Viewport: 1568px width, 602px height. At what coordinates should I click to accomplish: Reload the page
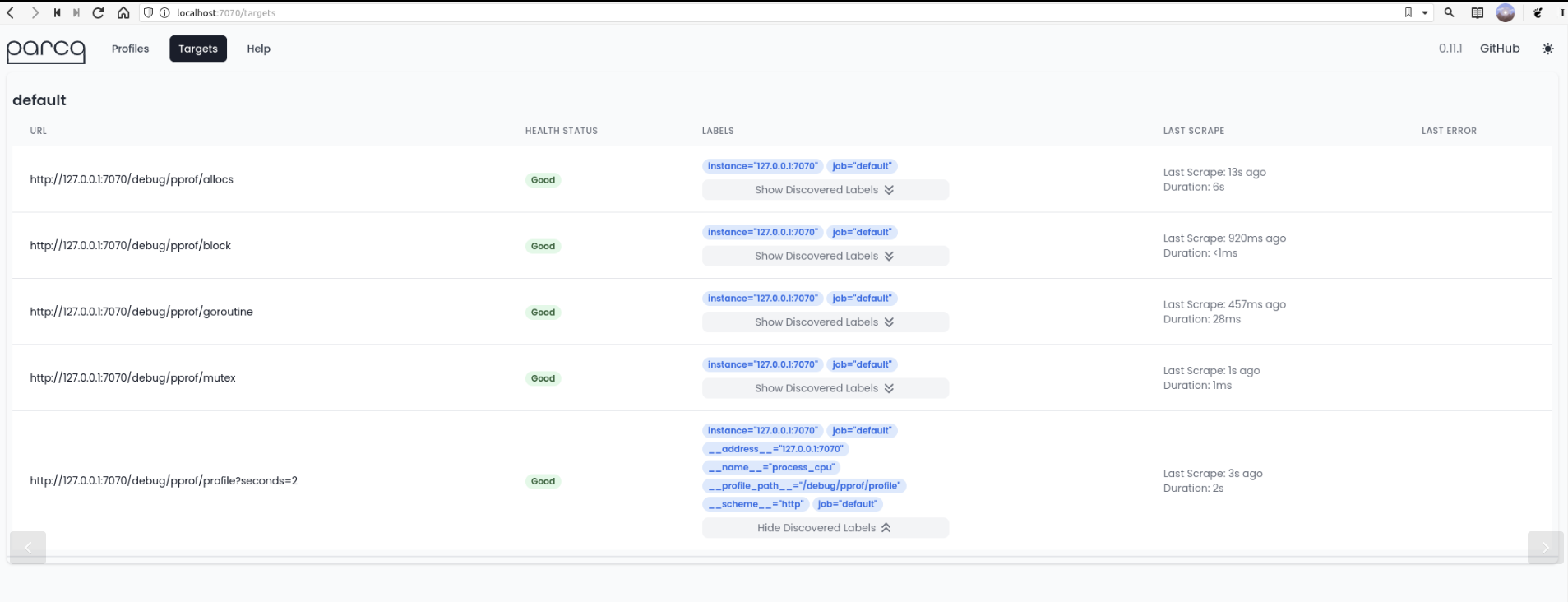[98, 12]
